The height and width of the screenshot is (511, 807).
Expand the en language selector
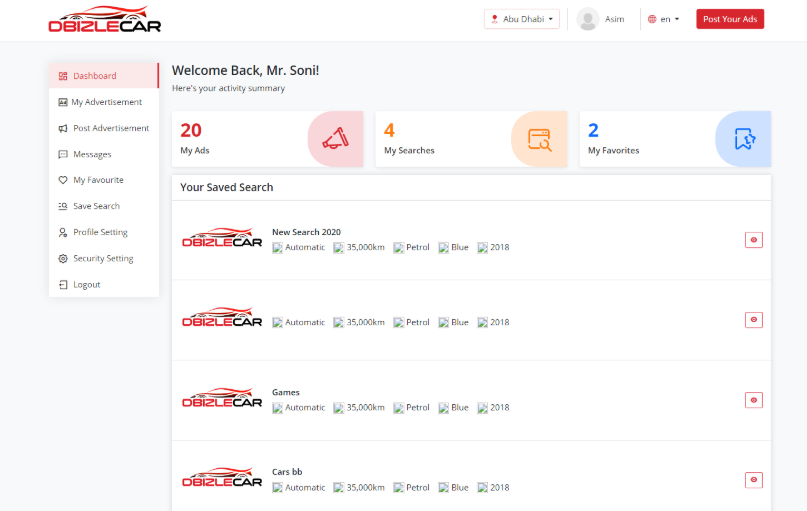tap(663, 19)
